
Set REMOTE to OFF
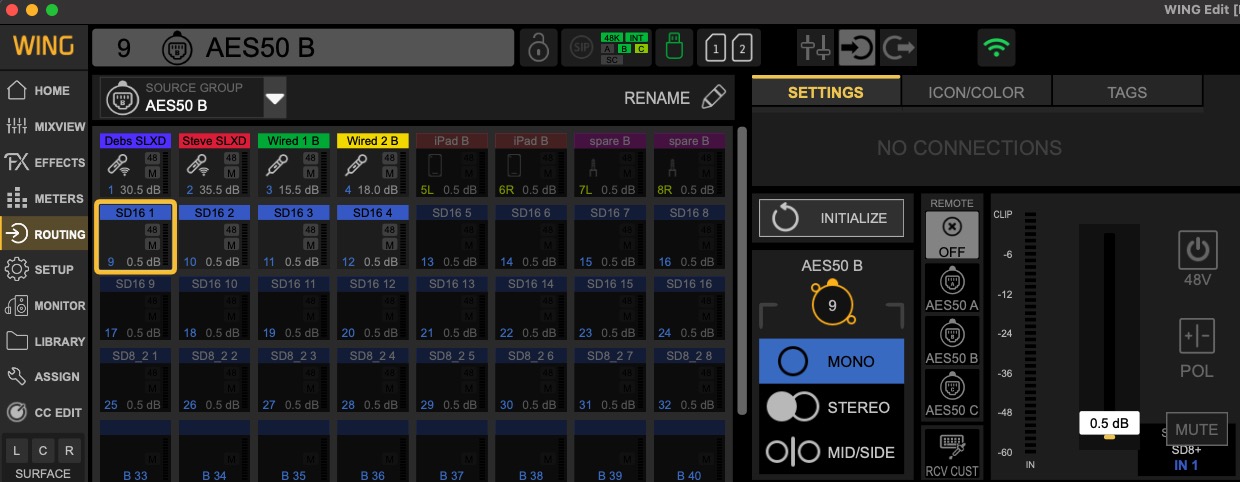pyautogui.click(x=951, y=235)
